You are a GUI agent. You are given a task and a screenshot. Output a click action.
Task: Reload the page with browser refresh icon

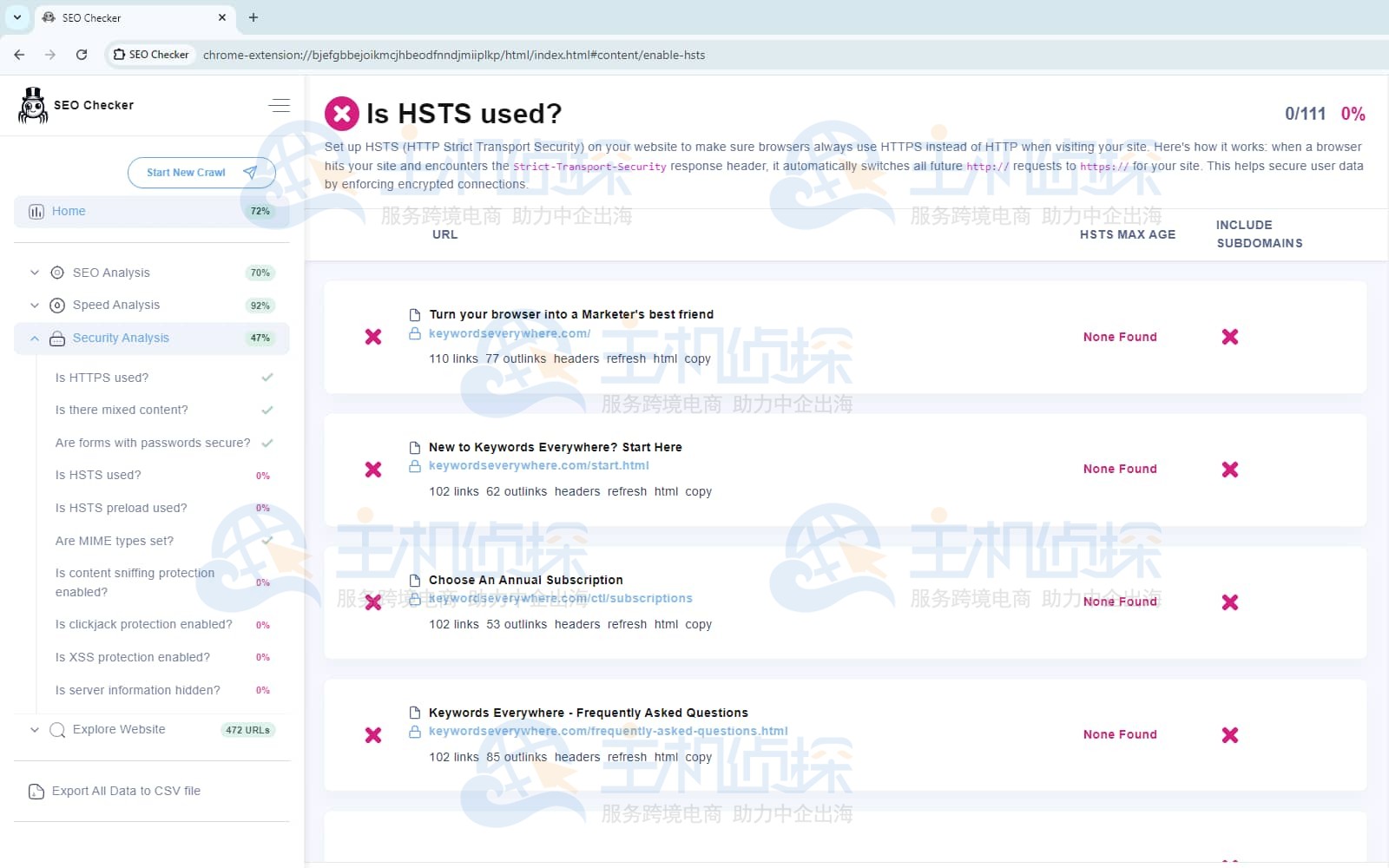coord(82,55)
